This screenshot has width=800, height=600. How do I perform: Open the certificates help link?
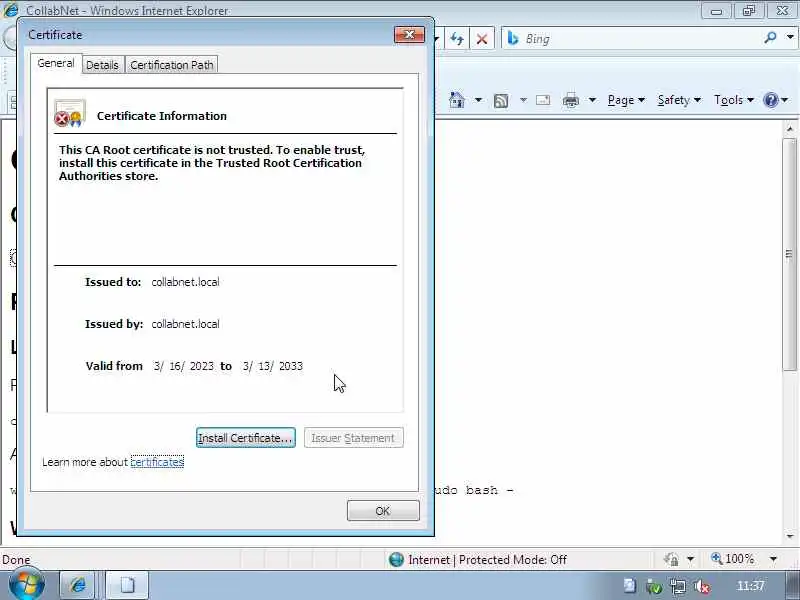click(x=157, y=462)
